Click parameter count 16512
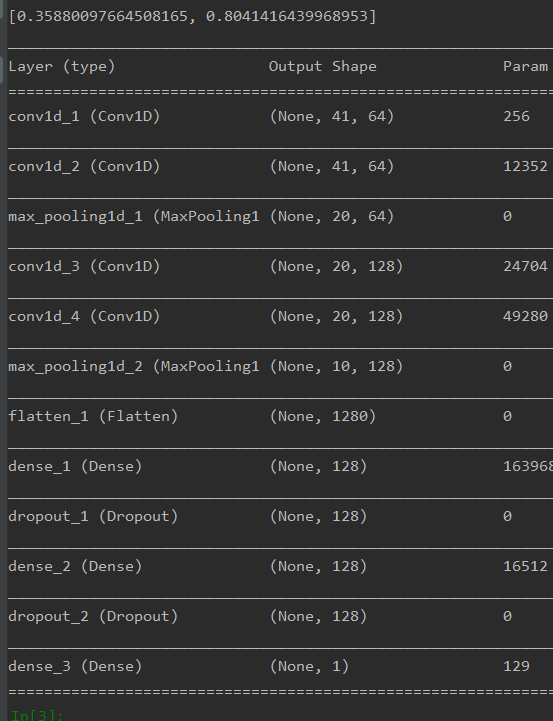Viewport: 553px width, 721px height. point(525,566)
